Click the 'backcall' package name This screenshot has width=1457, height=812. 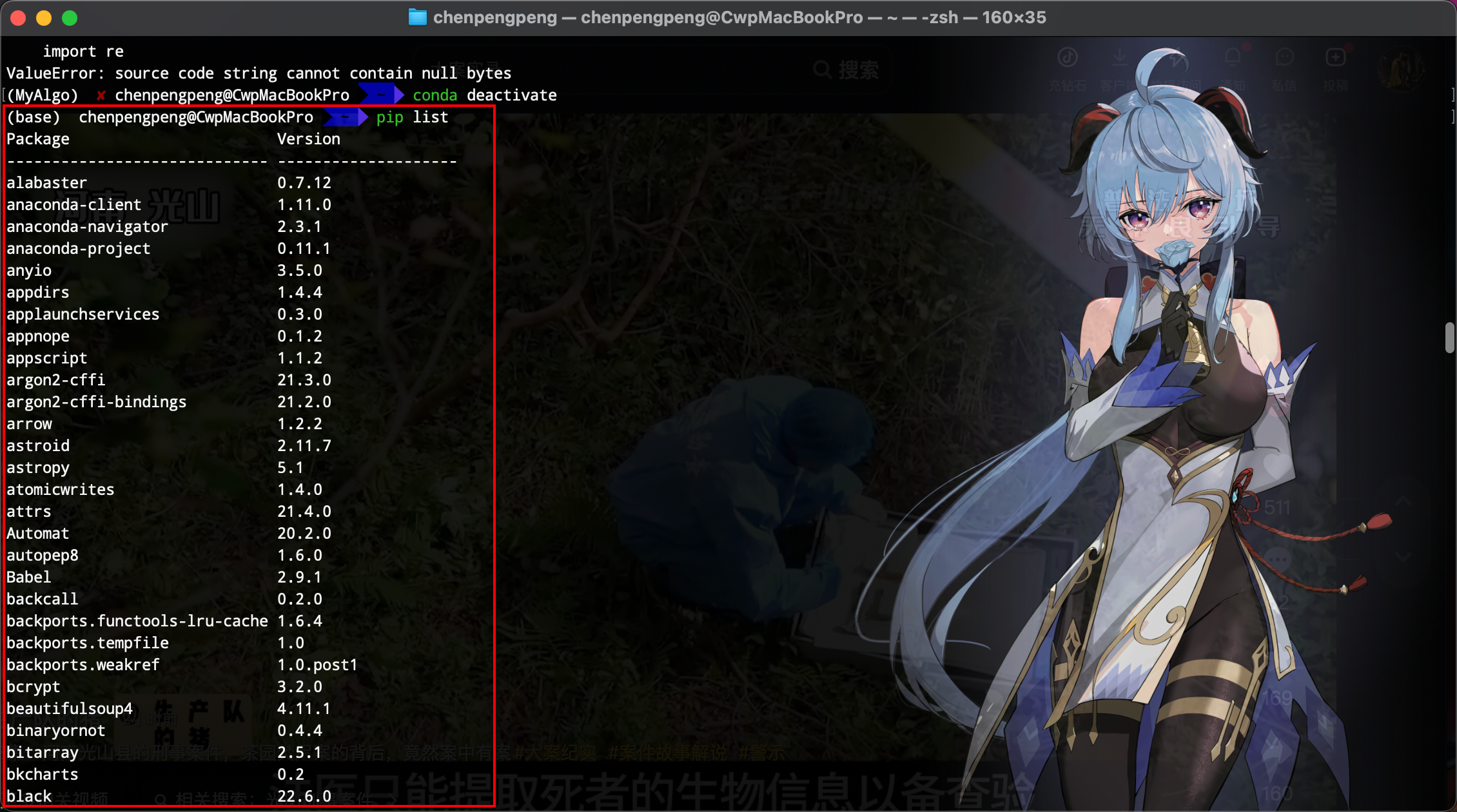(43, 599)
